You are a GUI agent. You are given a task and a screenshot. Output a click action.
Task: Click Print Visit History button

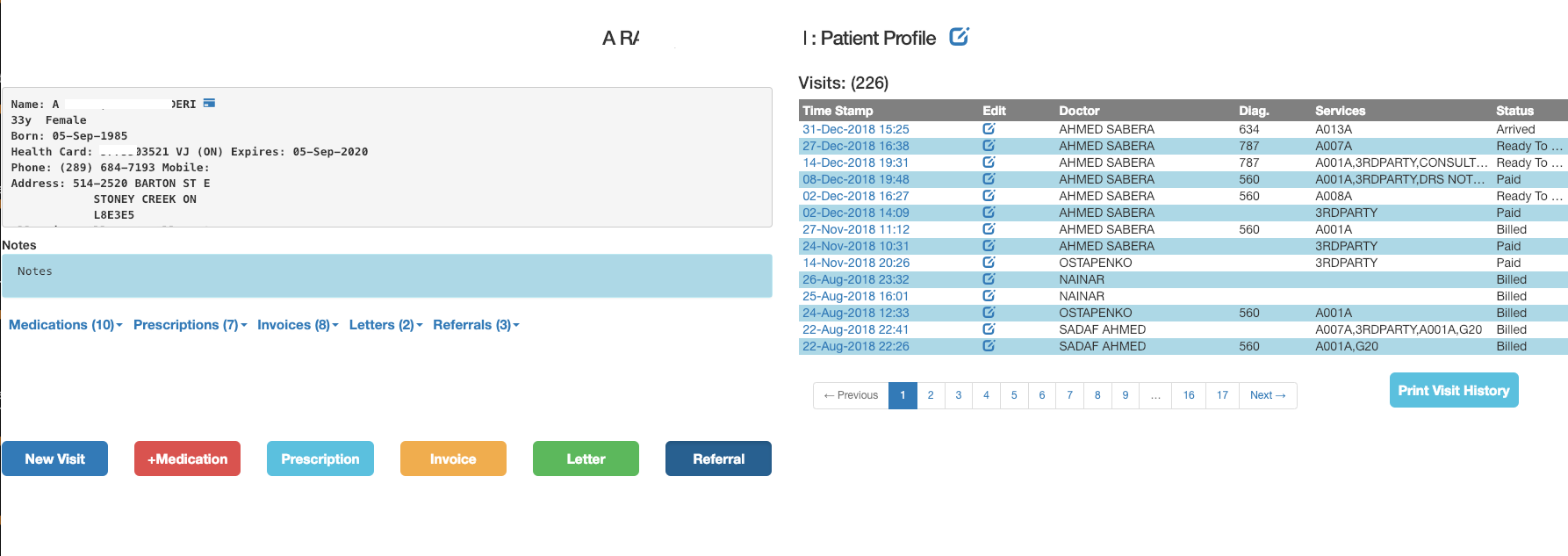click(1454, 390)
